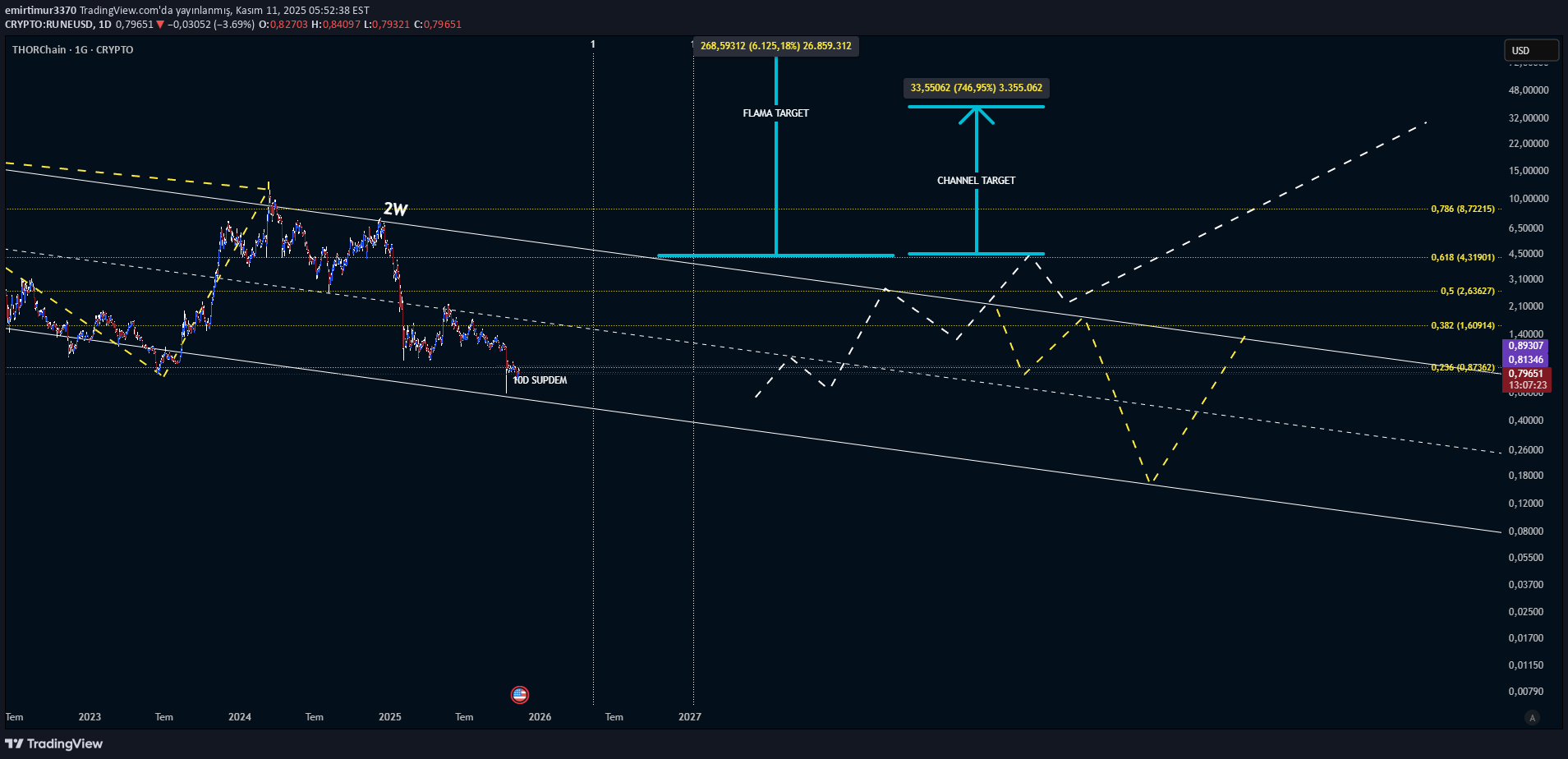Click the TradingView logo
Viewport: 1568px width, 759px height.
point(54,743)
